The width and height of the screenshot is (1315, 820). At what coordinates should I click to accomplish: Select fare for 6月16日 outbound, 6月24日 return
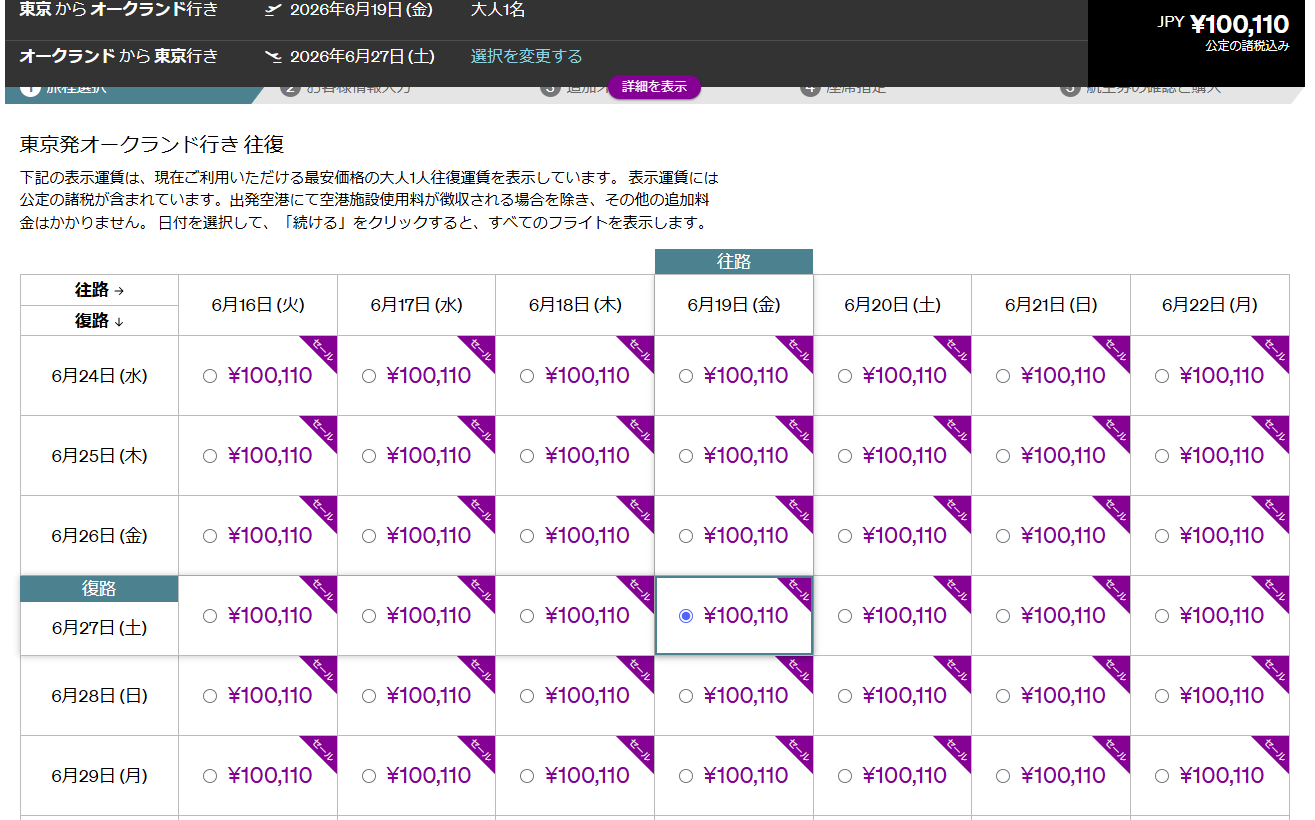coord(210,376)
